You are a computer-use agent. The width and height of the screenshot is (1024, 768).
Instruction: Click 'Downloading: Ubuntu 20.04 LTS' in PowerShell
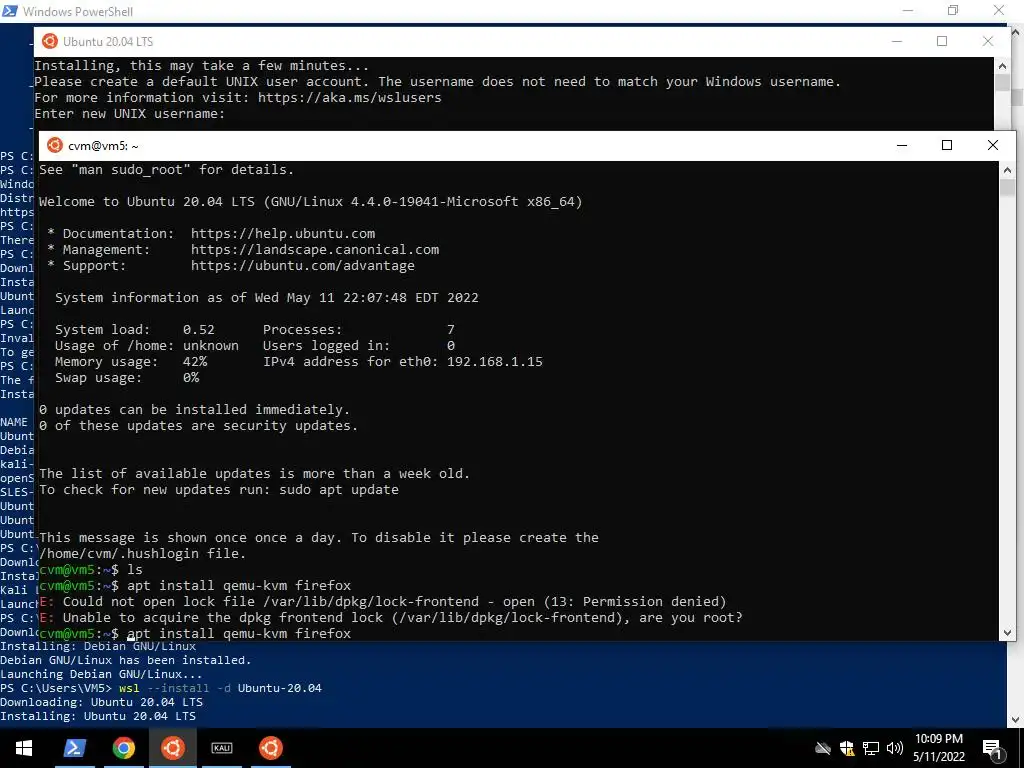point(101,702)
